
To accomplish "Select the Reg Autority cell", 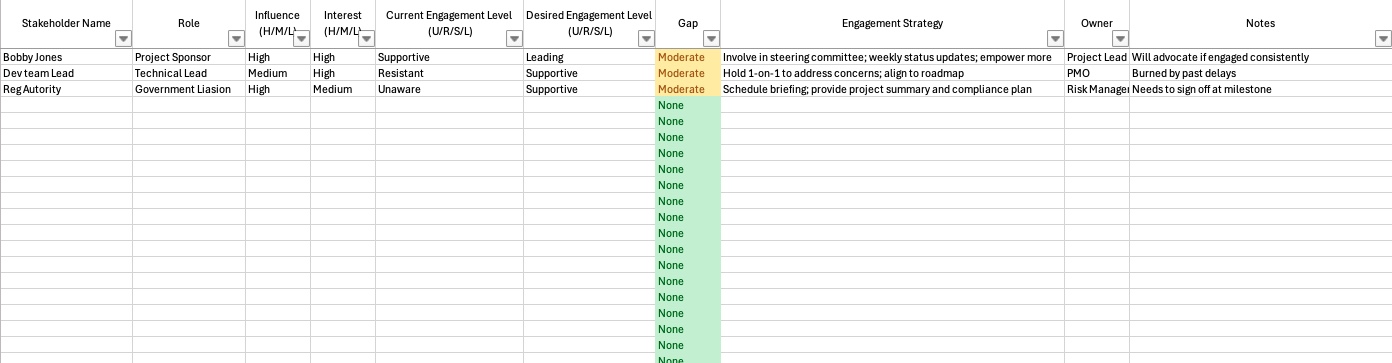I will [66, 89].
